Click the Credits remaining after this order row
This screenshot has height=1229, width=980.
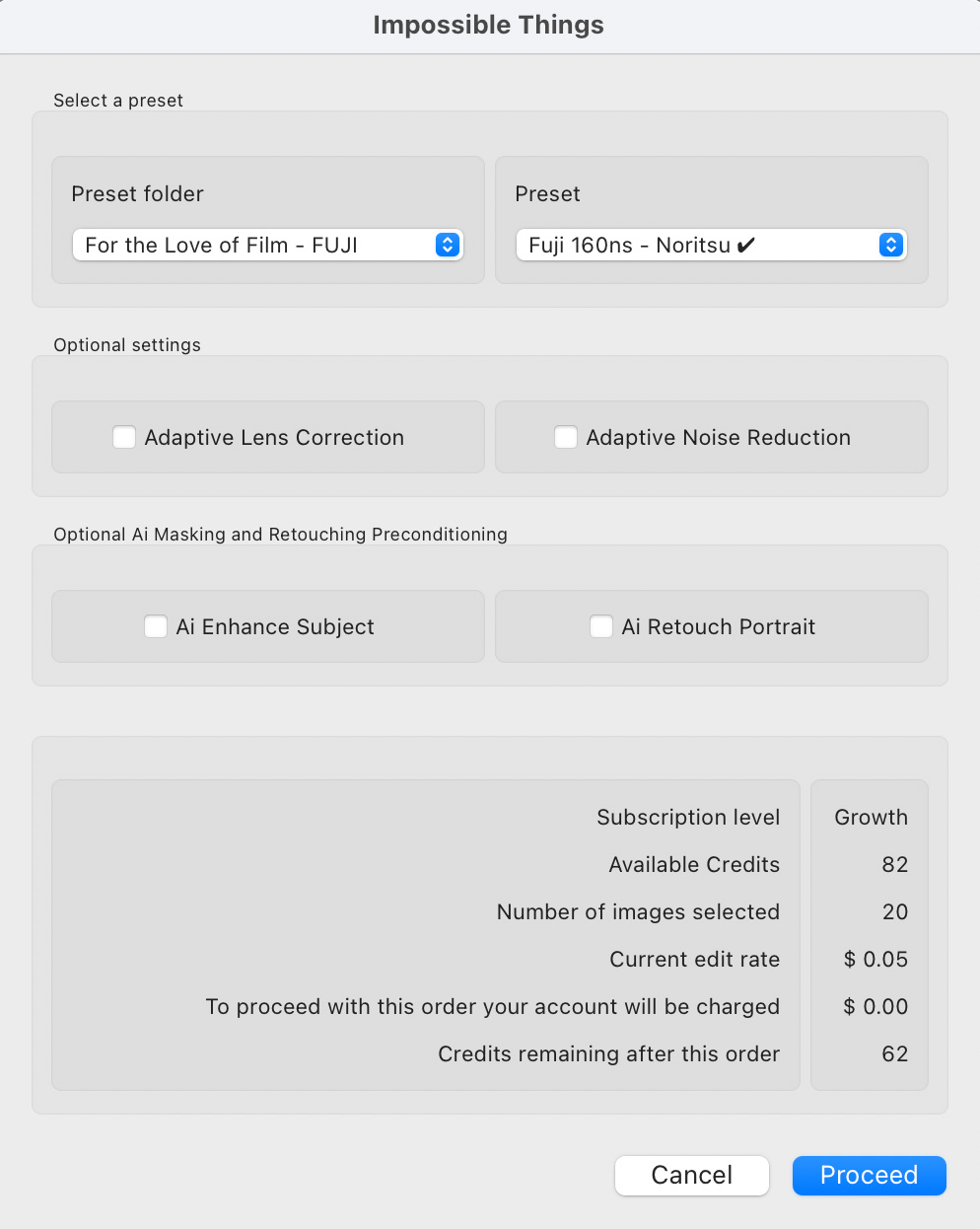490,1053
